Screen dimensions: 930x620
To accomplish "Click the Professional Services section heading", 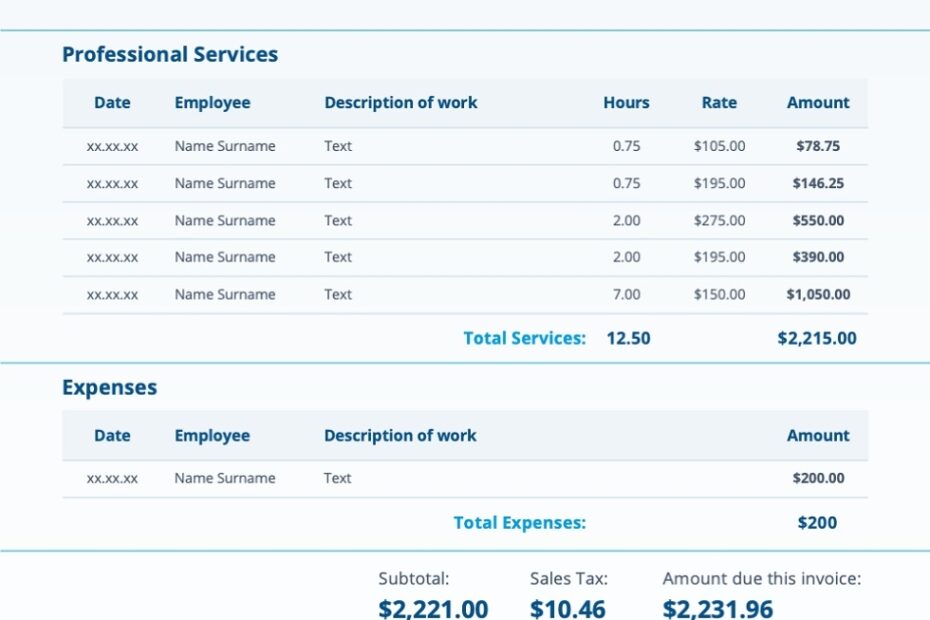I will point(170,54).
